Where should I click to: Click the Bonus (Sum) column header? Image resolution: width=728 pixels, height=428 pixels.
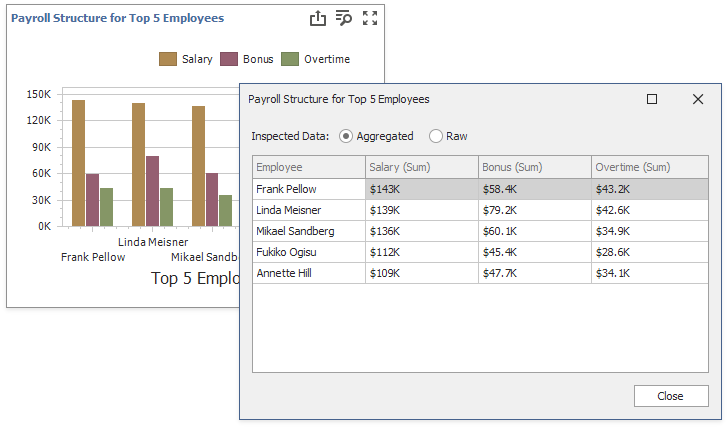coord(534,167)
